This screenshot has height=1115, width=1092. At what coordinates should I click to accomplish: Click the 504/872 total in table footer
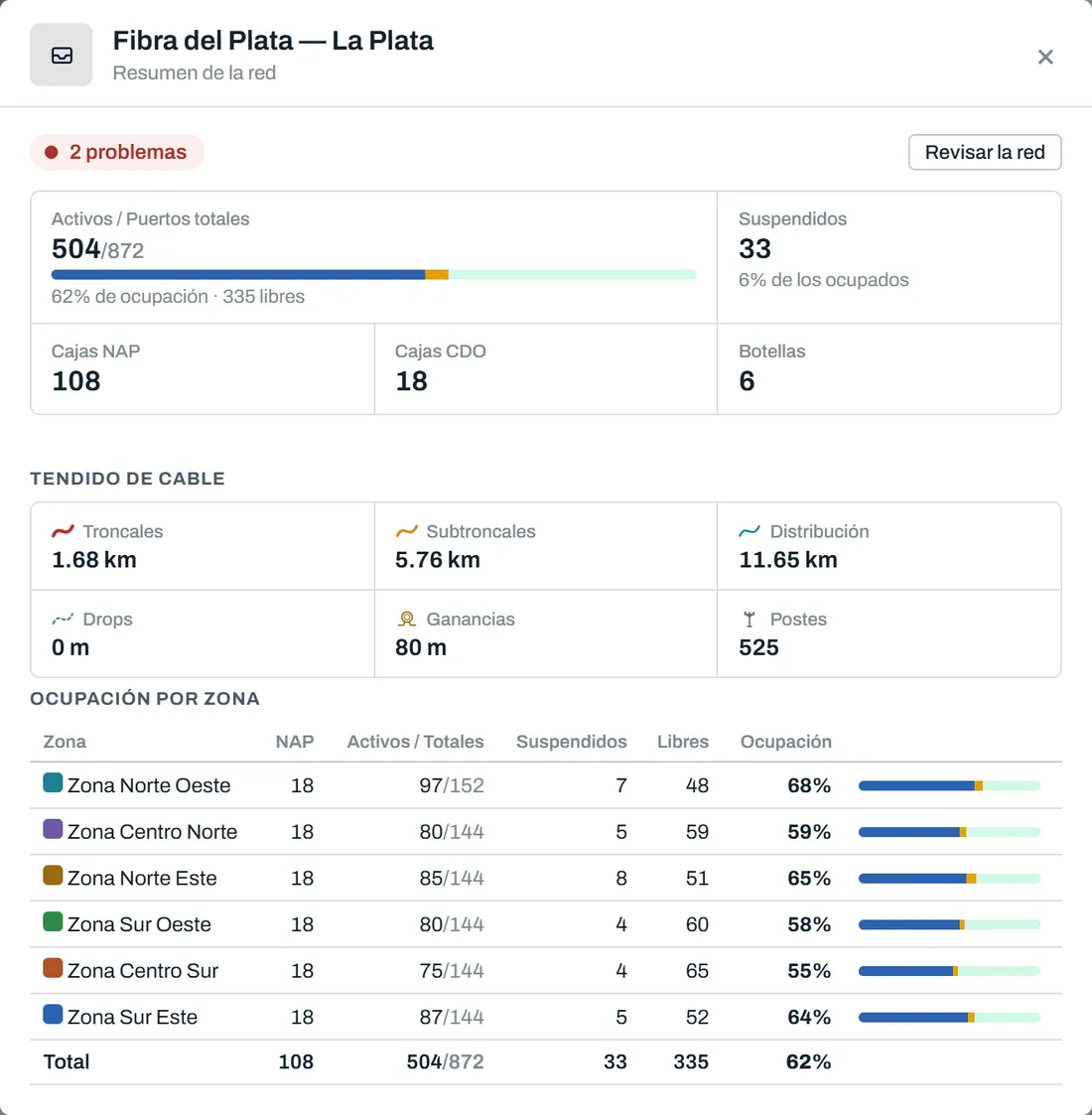pyautogui.click(x=445, y=1061)
